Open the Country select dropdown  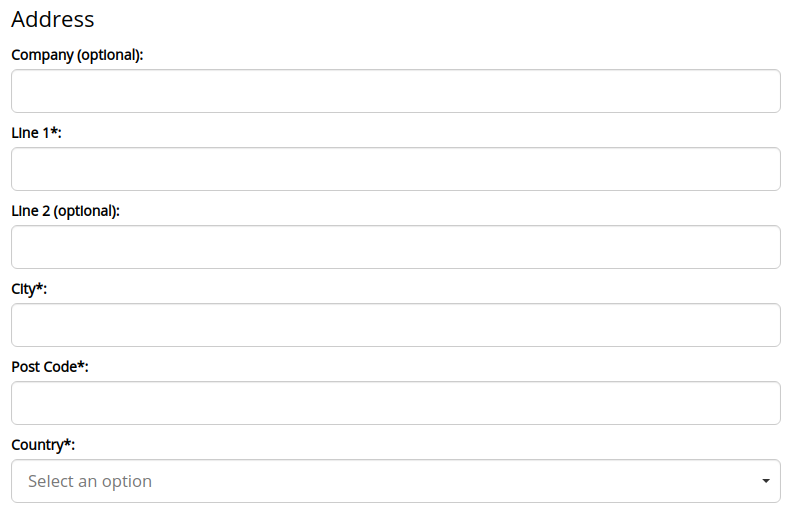[395, 481]
